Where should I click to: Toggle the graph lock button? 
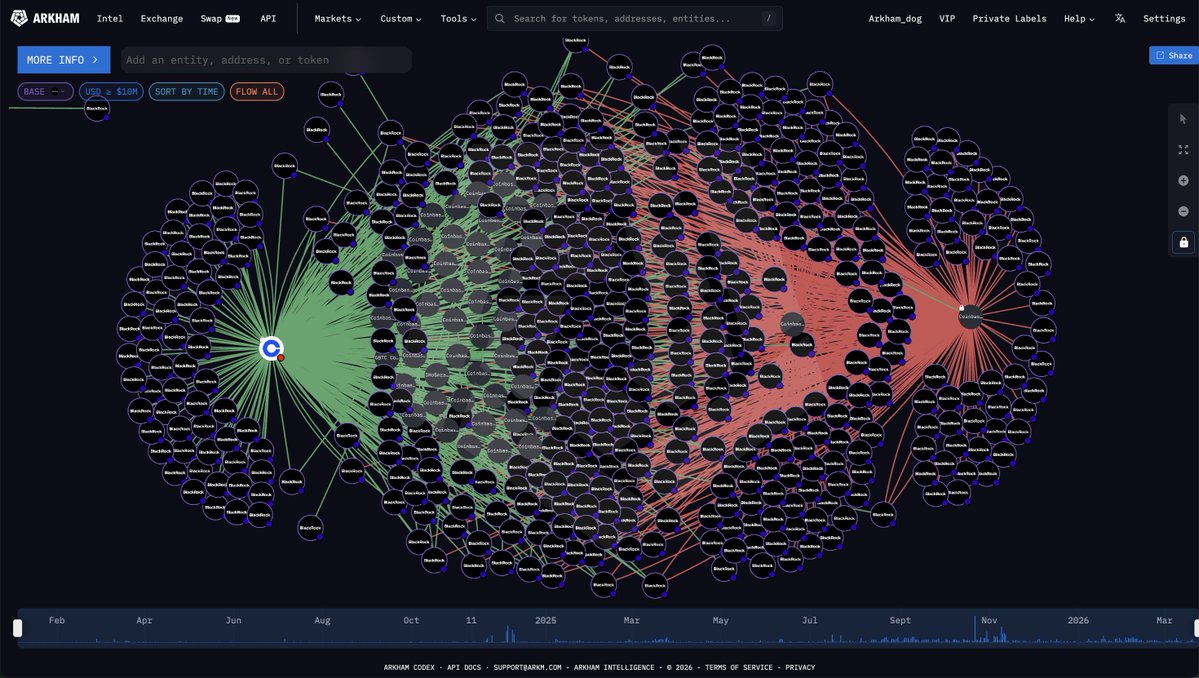coord(1183,242)
